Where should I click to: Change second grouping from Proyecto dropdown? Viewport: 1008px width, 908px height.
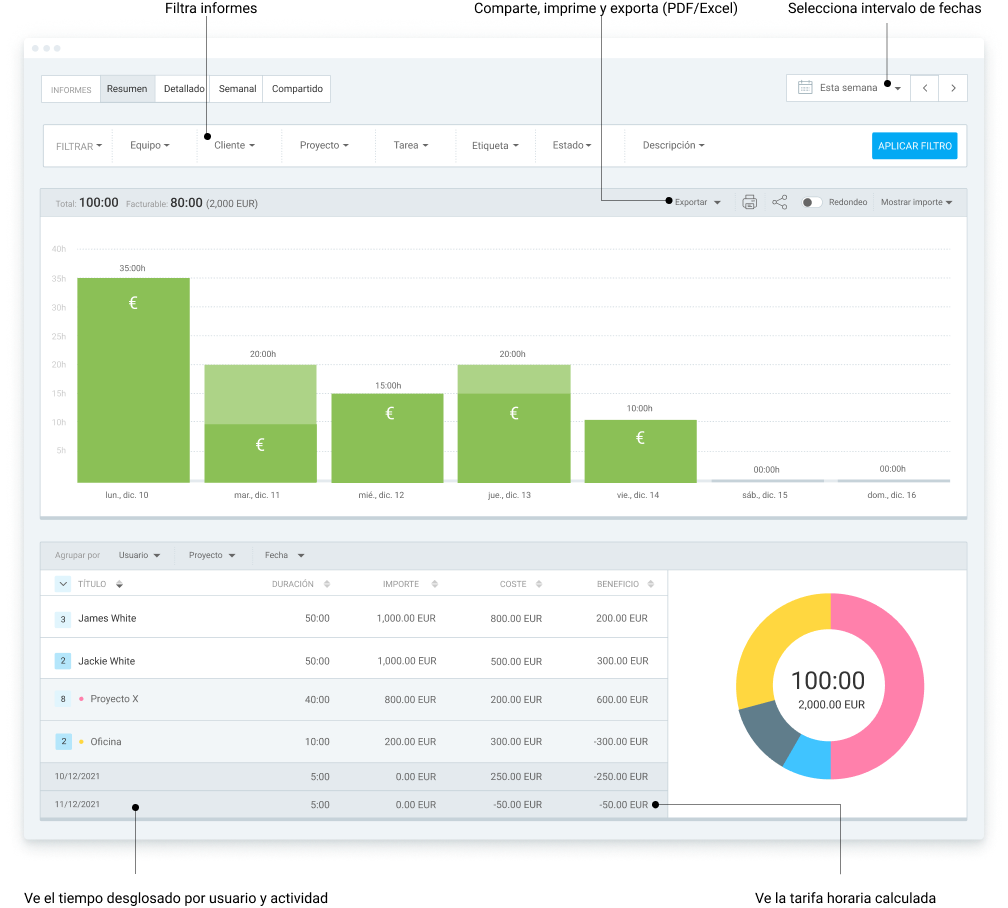pyautogui.click(x=212, y=555)
